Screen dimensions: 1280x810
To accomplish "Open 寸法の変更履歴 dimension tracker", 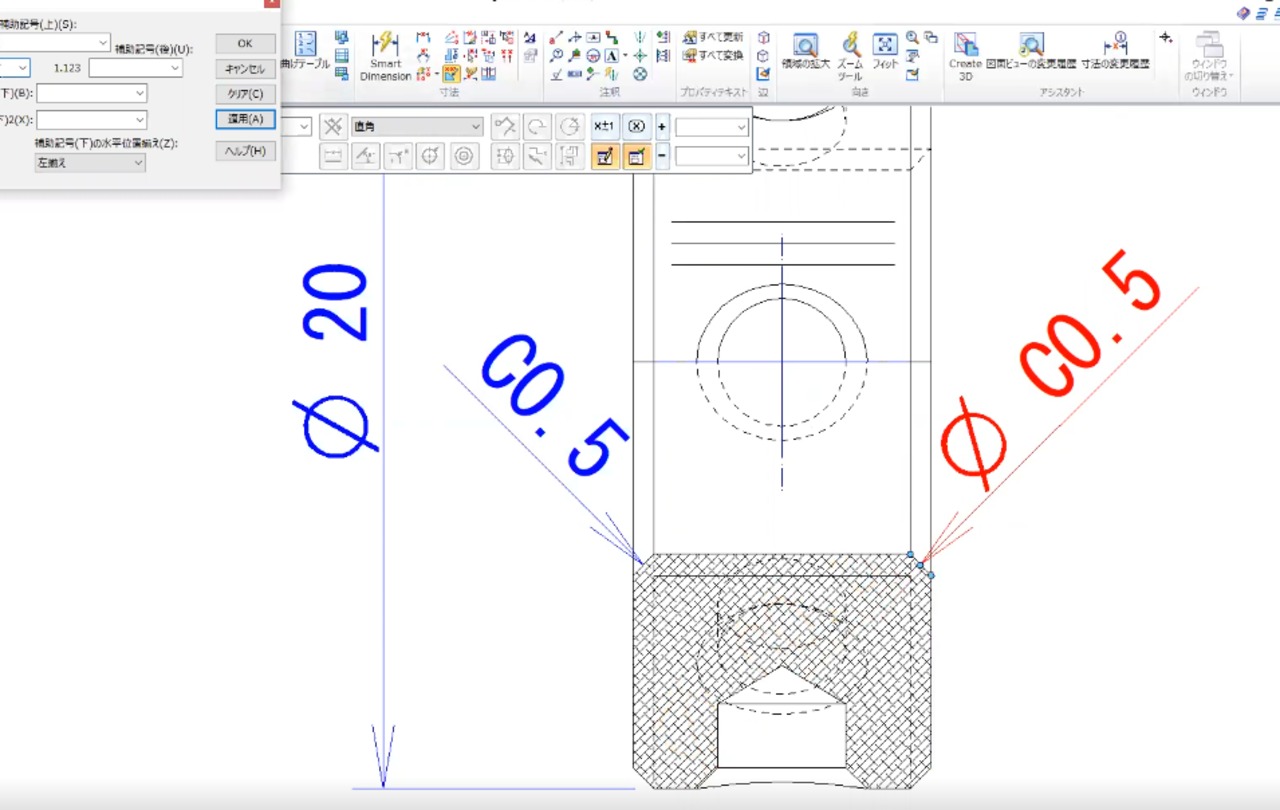I will tap(1115, 52).
